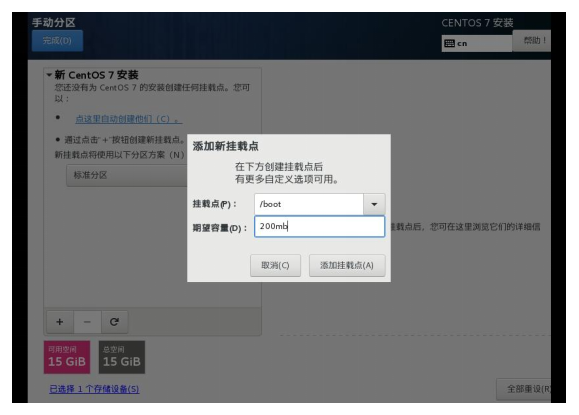Screen dimensions: 579x415
Task: Open the 标准分区 partition scheme dropdown
Action: point(127,175)
